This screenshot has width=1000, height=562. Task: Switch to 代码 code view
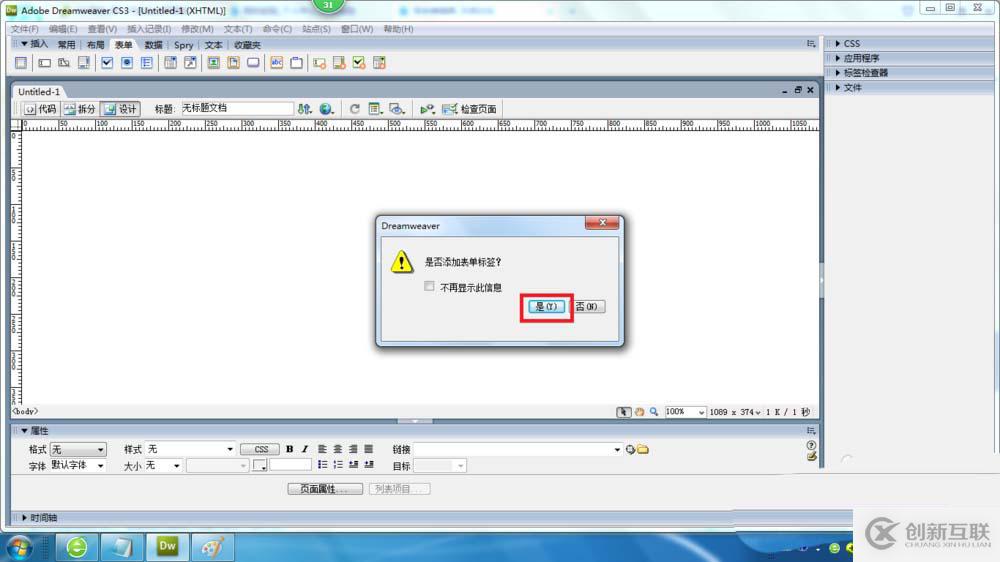(41, 109)
